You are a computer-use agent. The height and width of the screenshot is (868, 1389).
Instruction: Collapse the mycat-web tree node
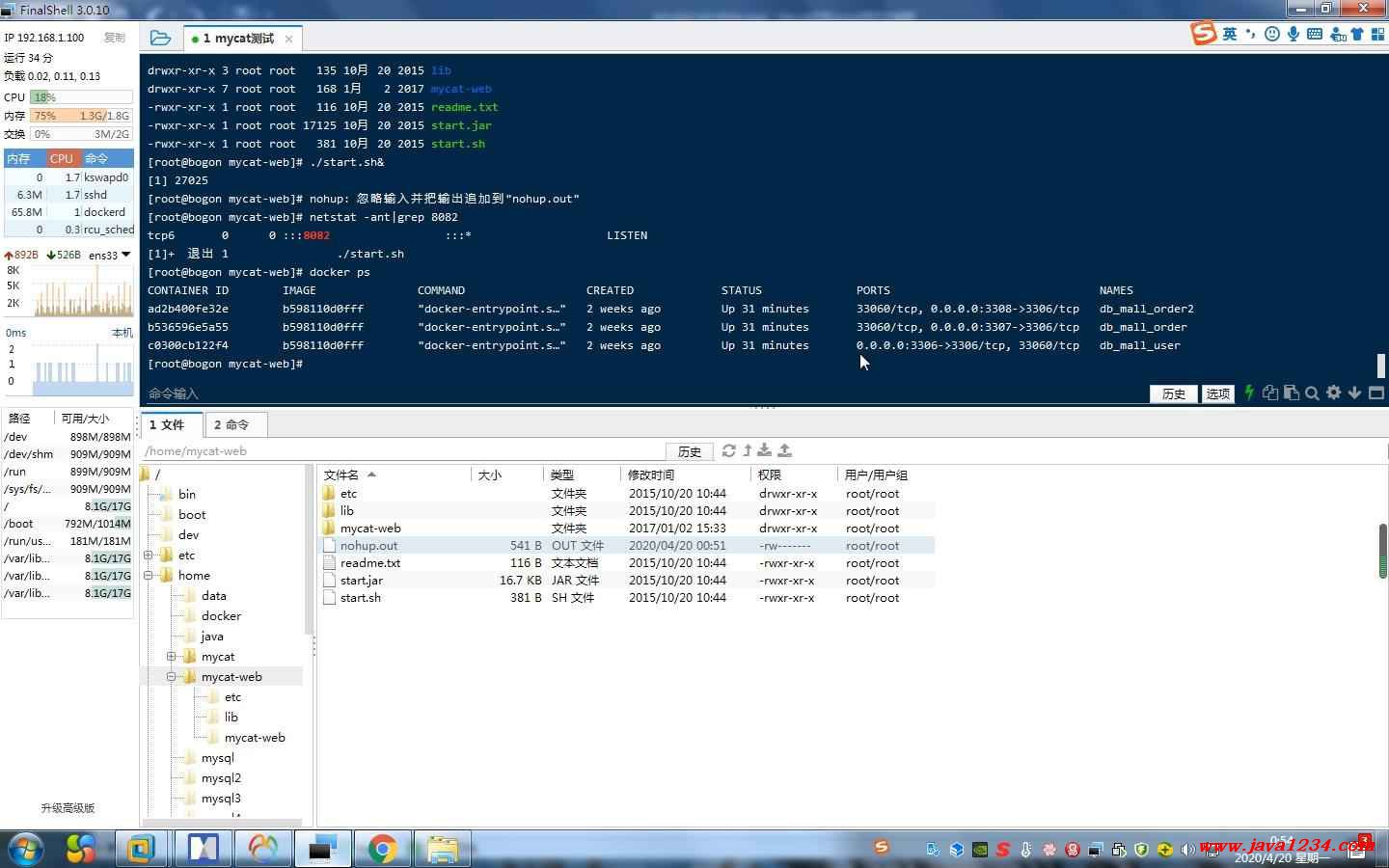[172, 677]
